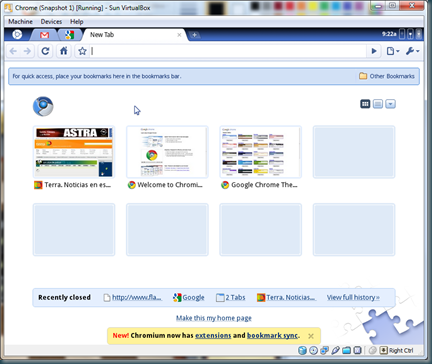Viewport: 432px width, 364px height.
Task: Open the extensions link in notification
Action: pyautogui.click(x=213, y=335)
